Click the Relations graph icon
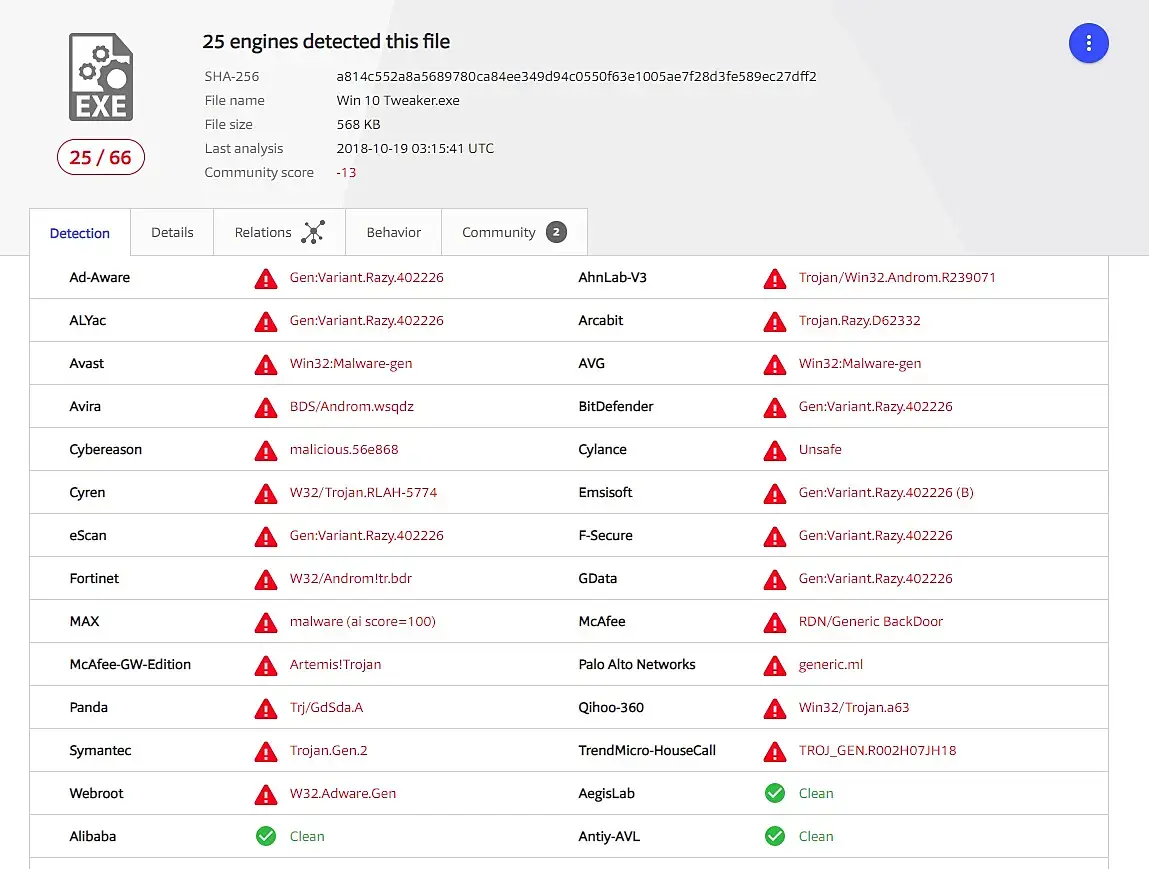The width and height of the screenshot is (1149, 869). pyautogui.click(x=313, y=232)
